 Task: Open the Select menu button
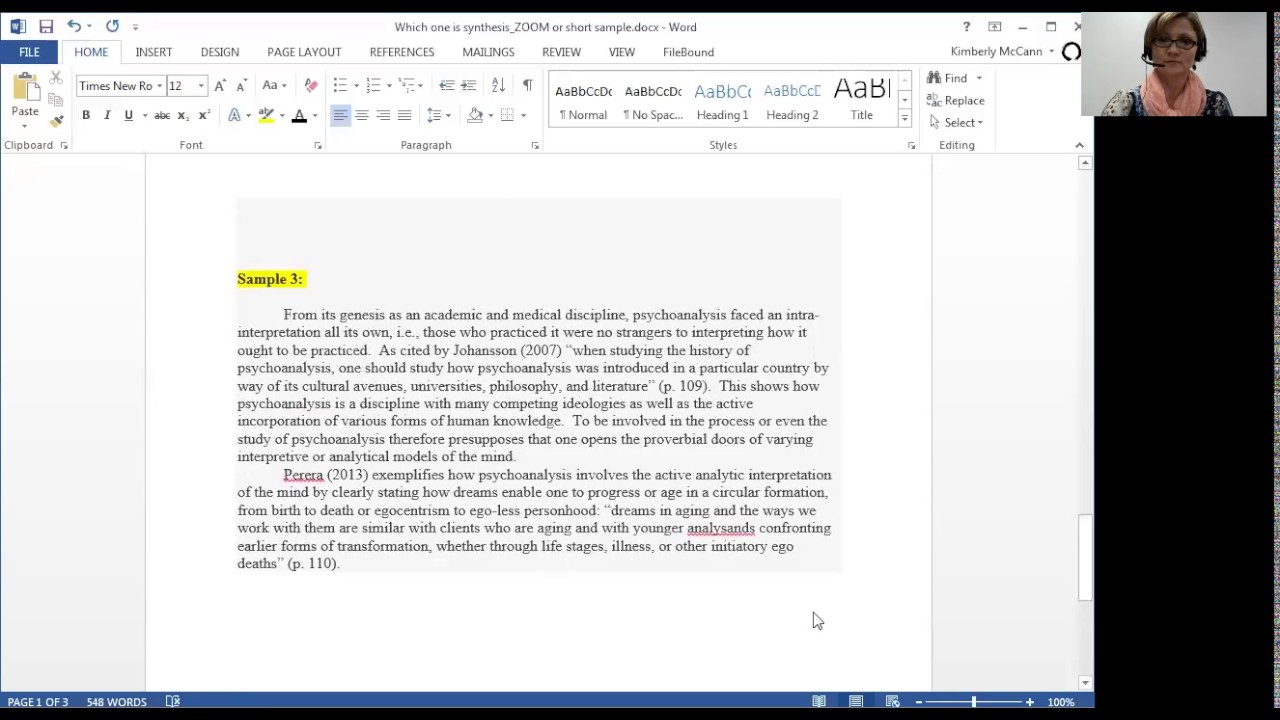(955, 122)
